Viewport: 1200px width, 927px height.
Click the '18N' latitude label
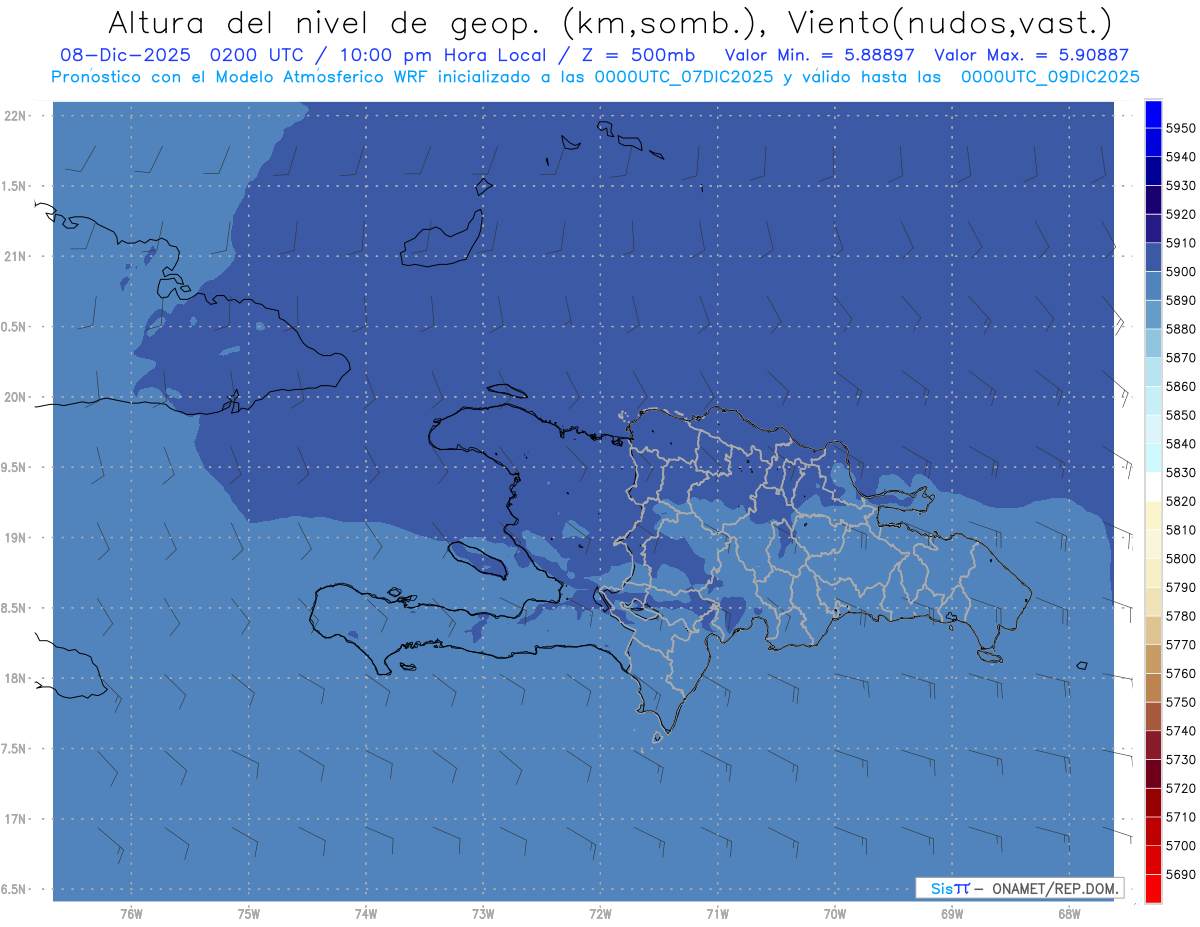(x=17, y=678)
